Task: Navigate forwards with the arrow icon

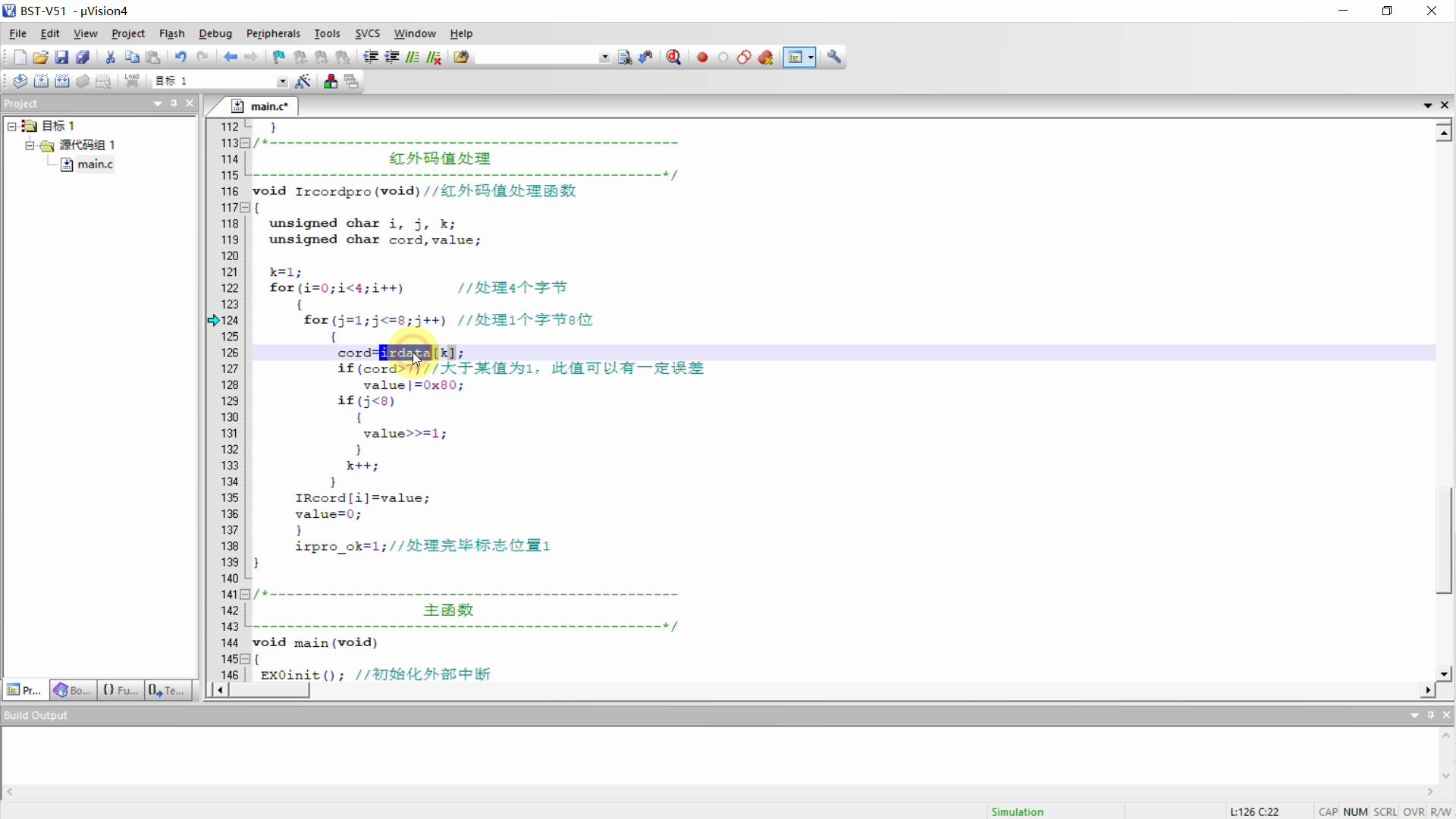Action: (x=252, y=58)
